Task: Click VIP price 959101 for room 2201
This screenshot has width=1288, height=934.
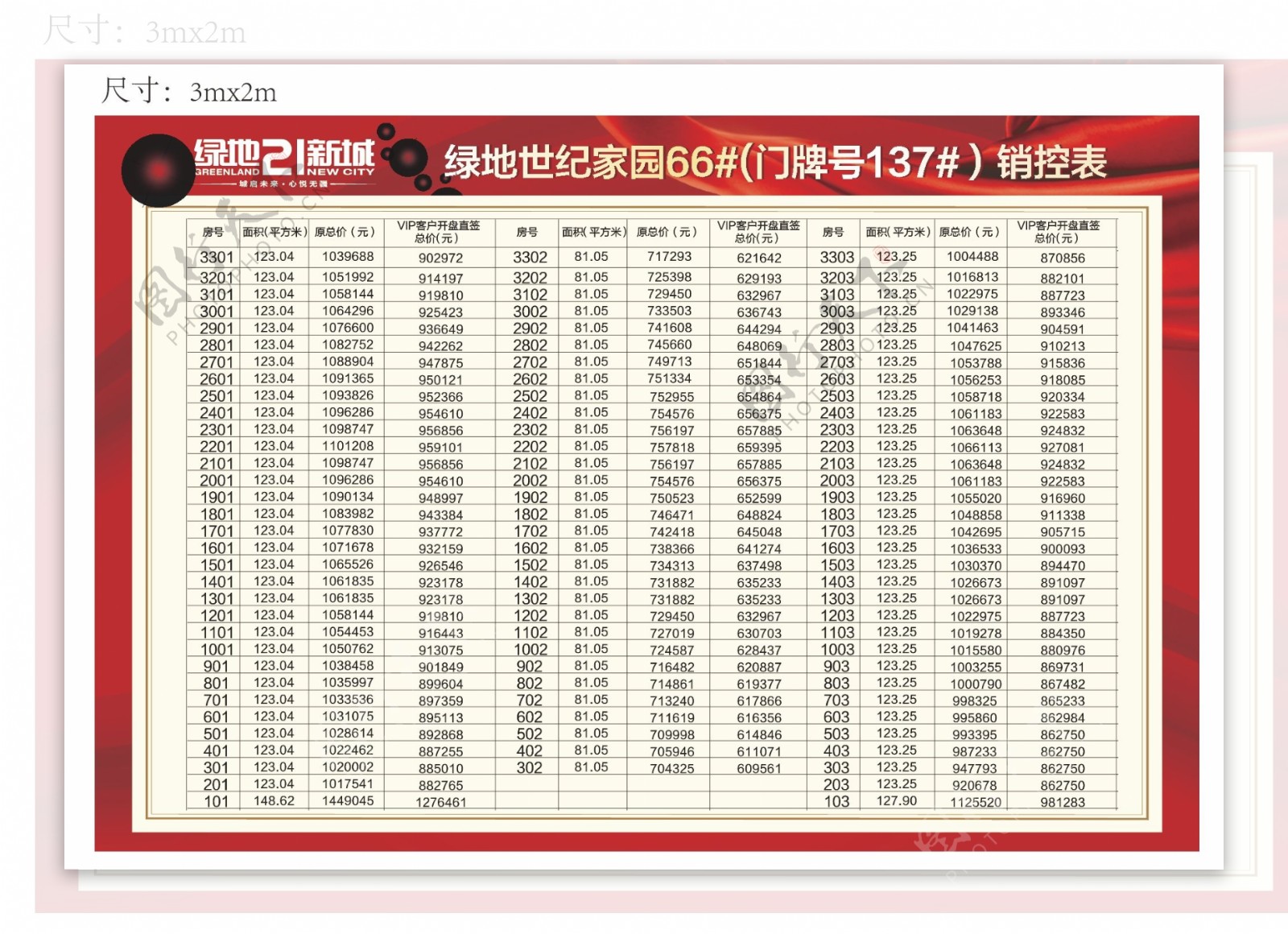Action: click(440, 448)
